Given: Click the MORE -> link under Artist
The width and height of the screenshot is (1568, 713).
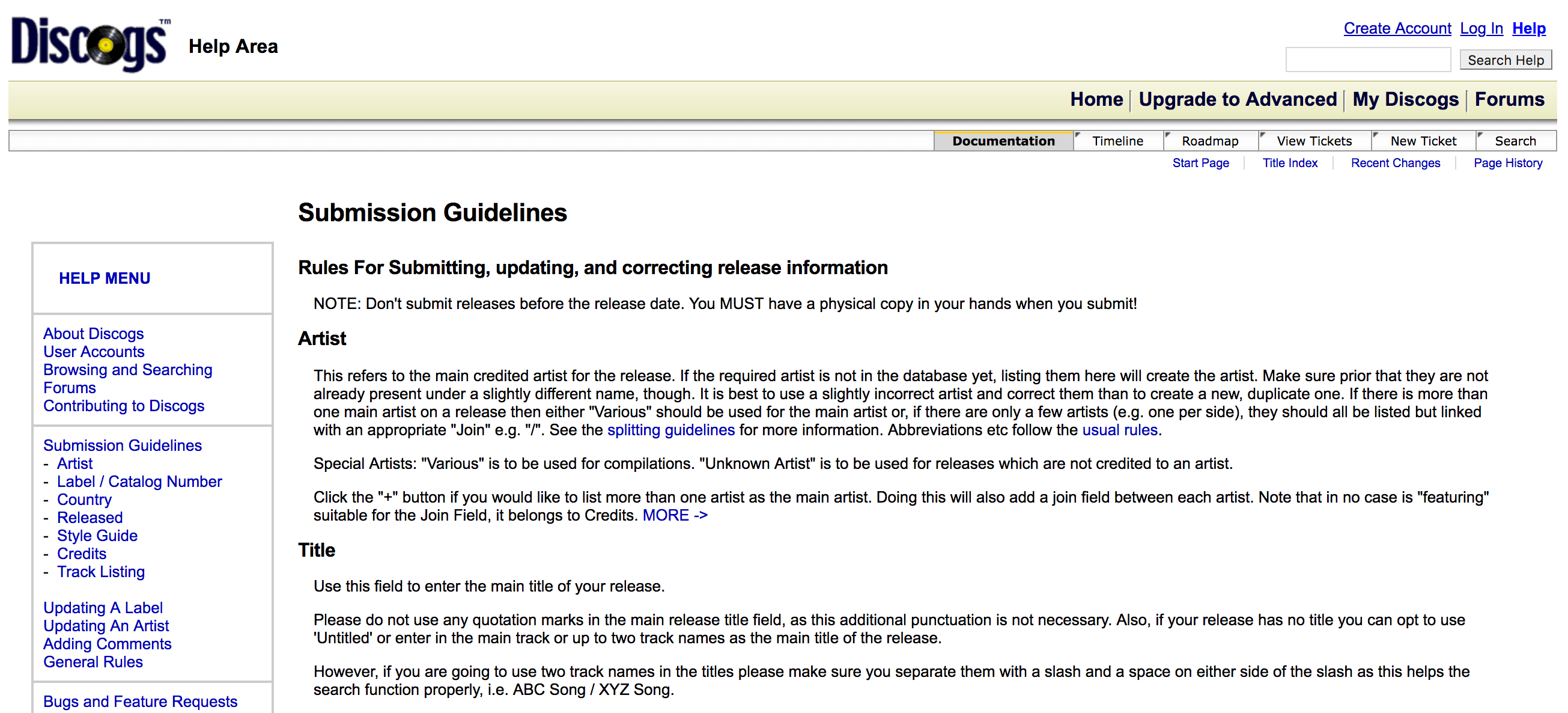Looking at the screenshot, I should 675,515.
